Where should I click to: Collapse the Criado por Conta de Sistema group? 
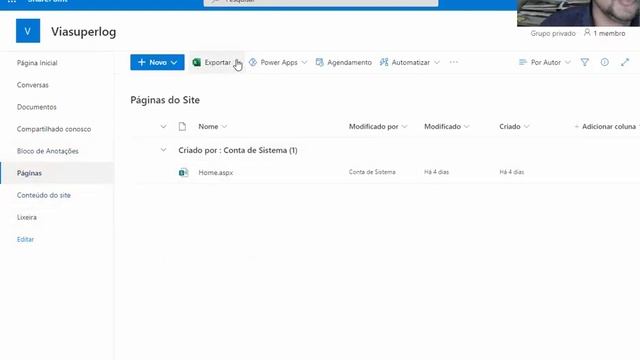(163, 150)
